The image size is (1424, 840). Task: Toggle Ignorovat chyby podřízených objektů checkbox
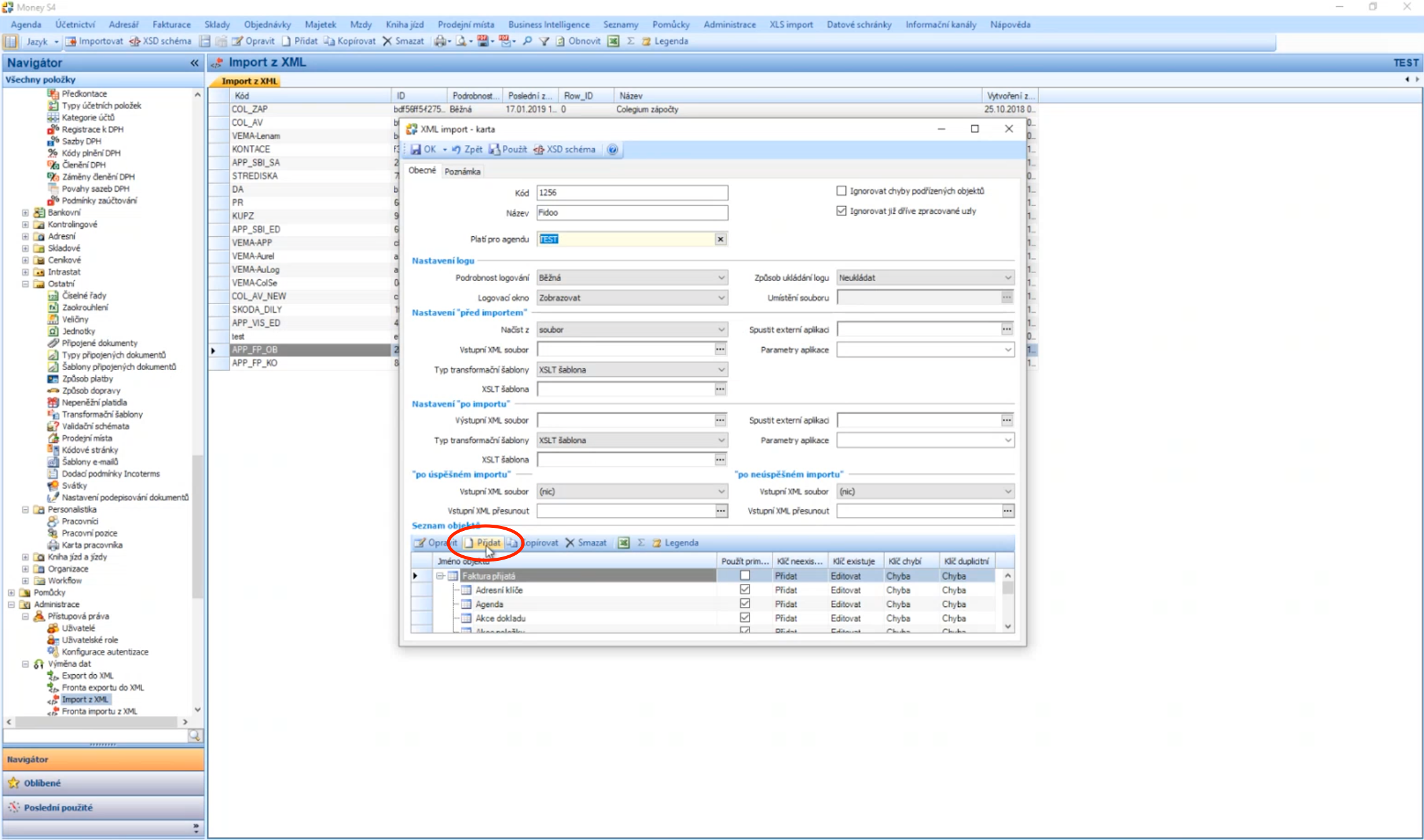coord(842,191)
